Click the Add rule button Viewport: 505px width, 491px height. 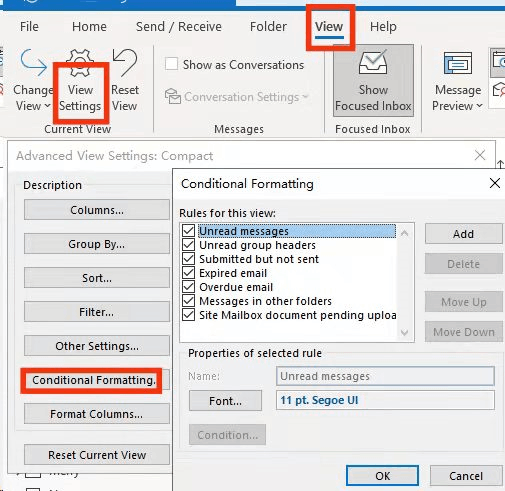pyautogui.click(x=463, y=234)
